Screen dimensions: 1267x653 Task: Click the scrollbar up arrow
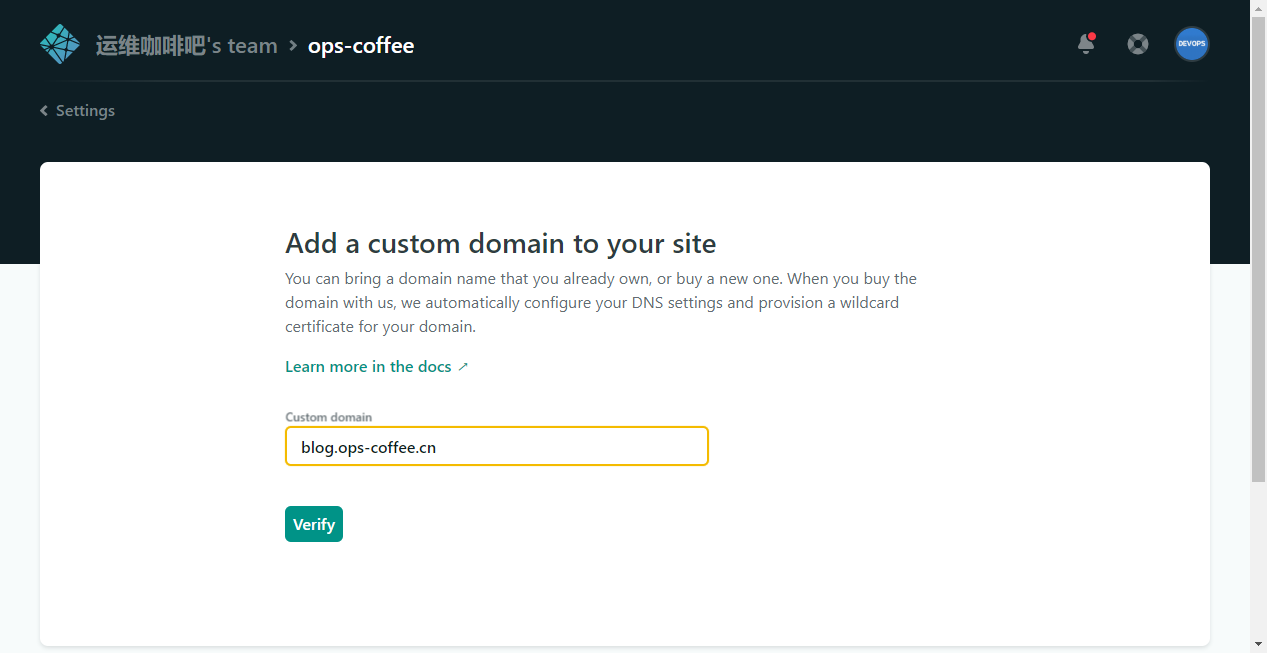click(x=1258, y=8)
